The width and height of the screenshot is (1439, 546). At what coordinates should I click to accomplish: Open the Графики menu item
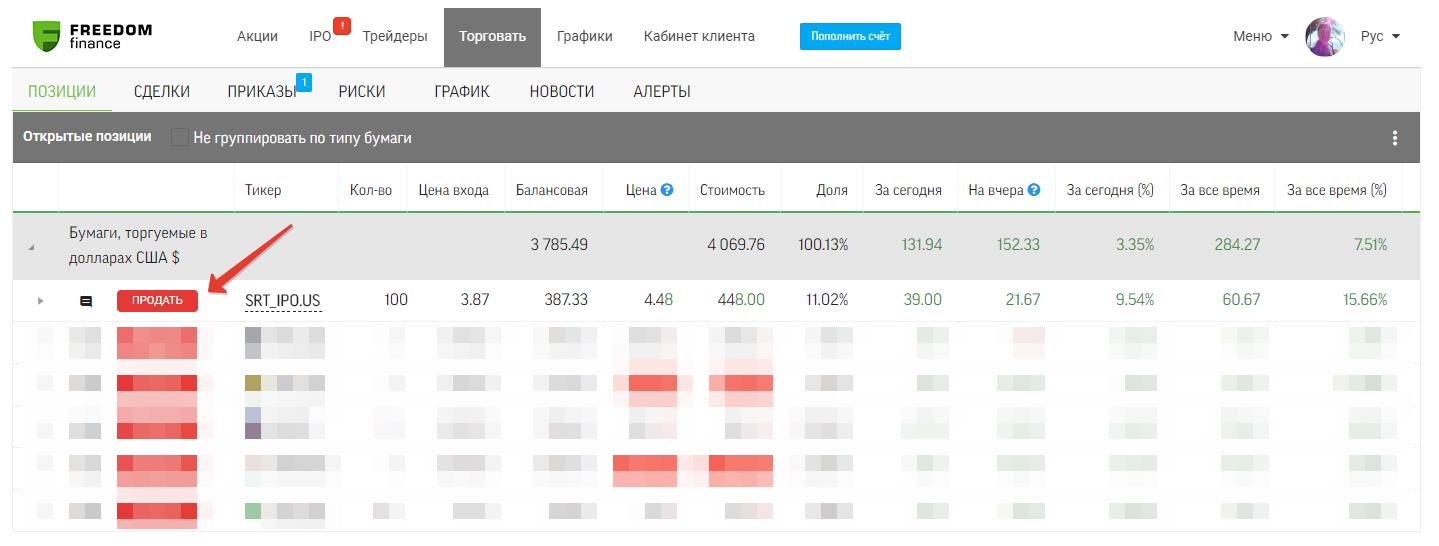(x=584, y=37)
